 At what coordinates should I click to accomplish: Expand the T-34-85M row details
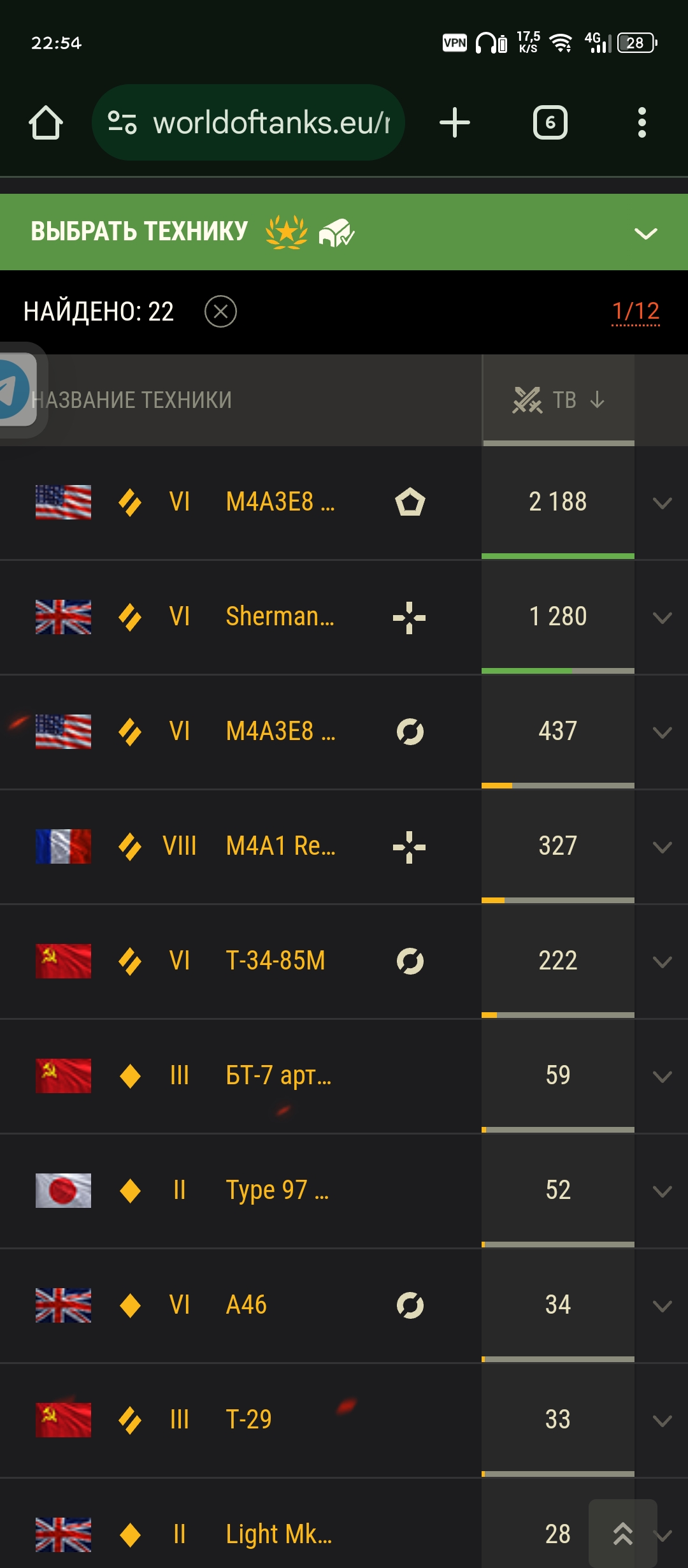(x=663, y=962)
